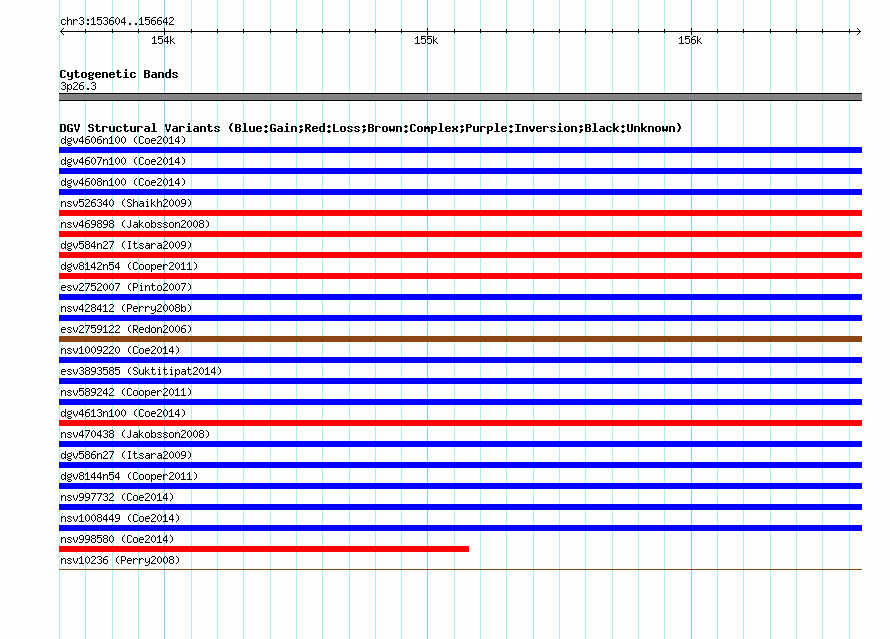
Task: Click the 156k ruler mark
Action: pos(690,40)
